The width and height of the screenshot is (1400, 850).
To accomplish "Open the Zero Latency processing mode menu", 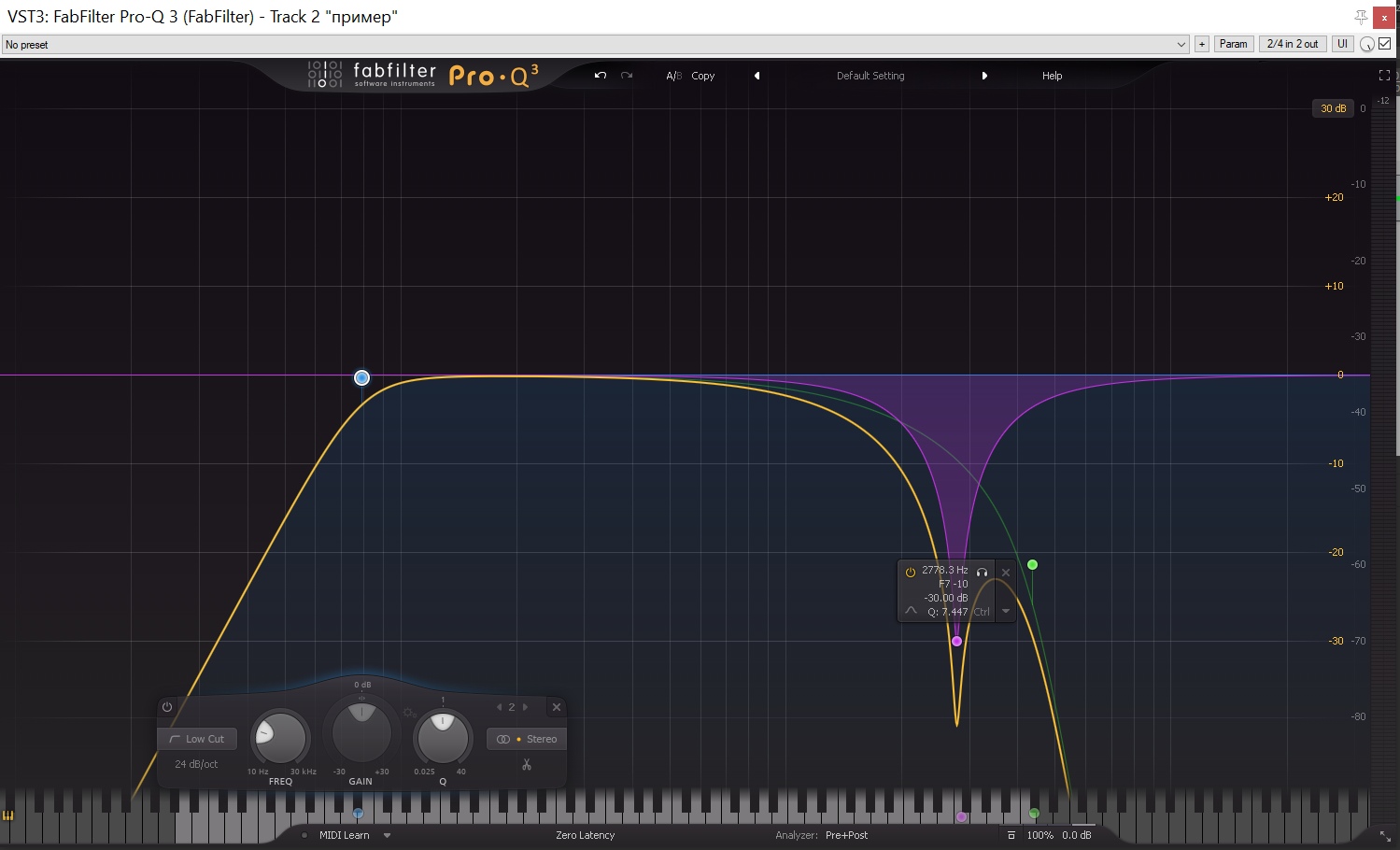I will (x=585, y=835).
